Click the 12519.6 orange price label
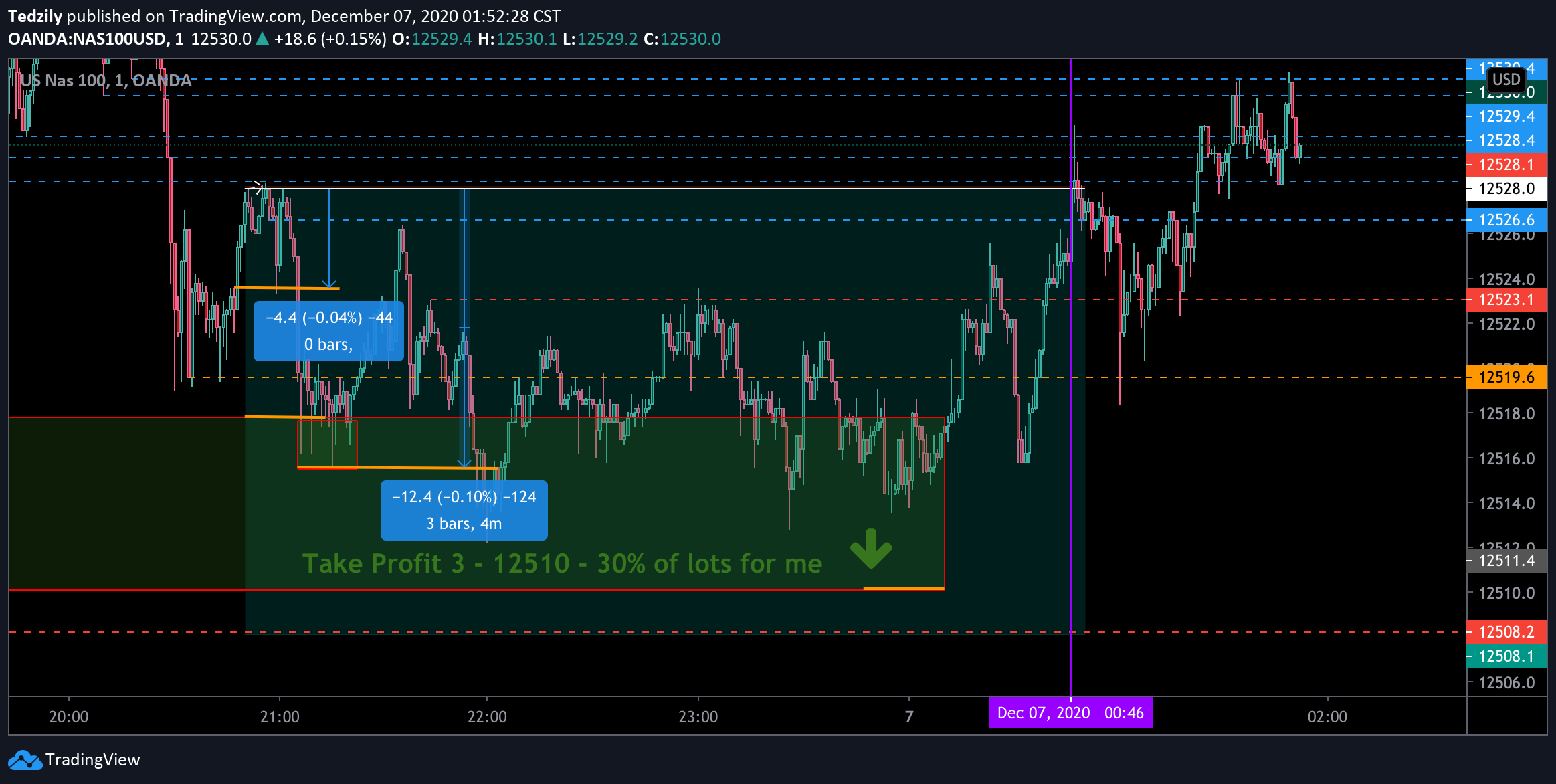This screenshot has height=784, width=1556. point(1506,377)
